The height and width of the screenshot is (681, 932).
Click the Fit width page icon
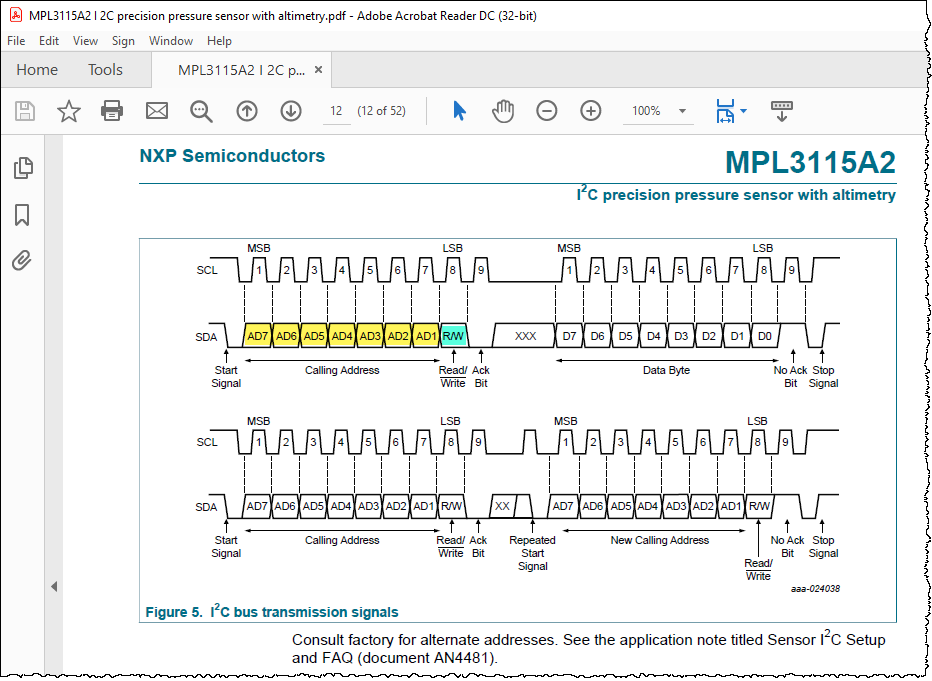[x=725, y=111]
